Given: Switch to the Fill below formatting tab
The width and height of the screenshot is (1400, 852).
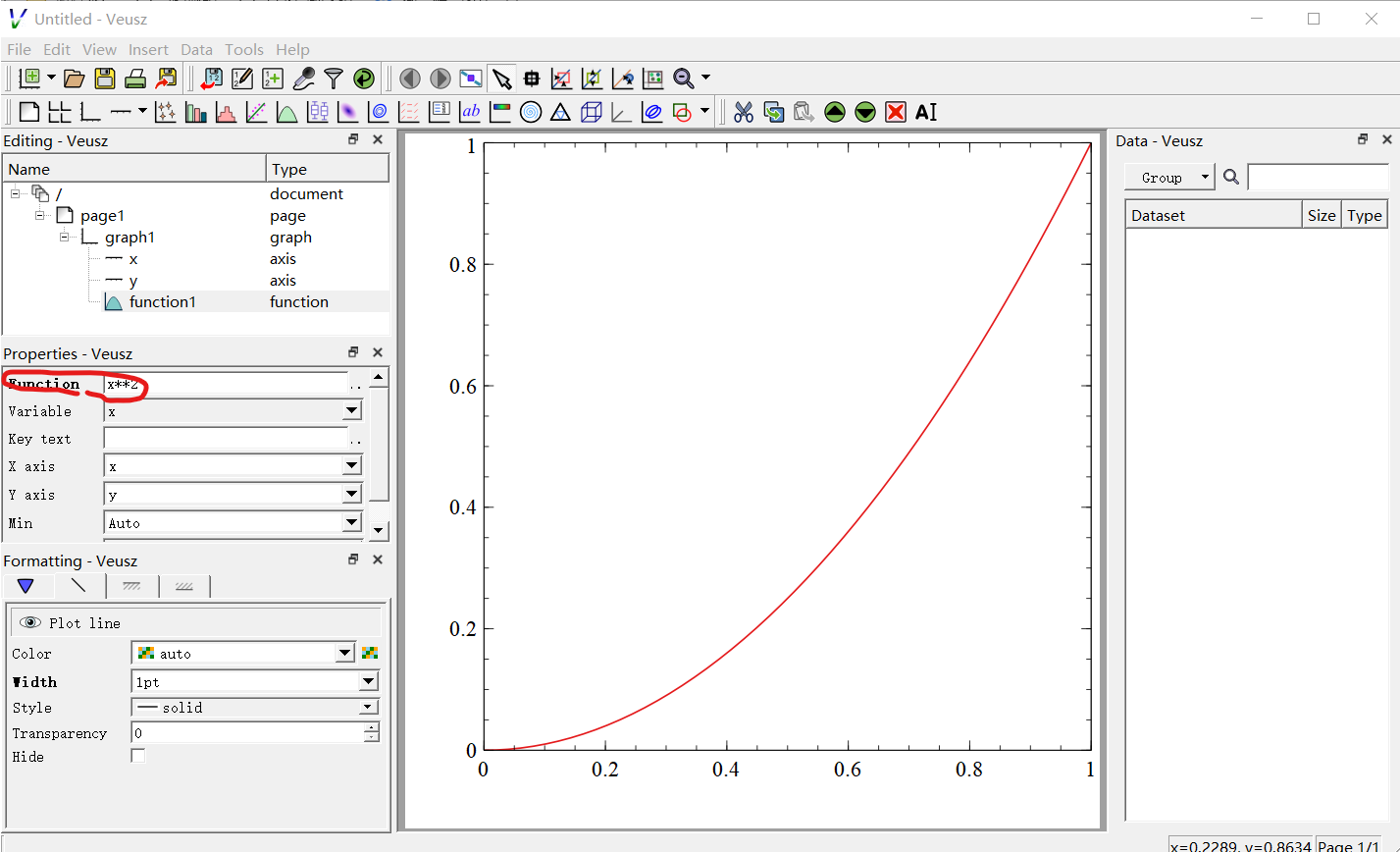Looking at the screenshot, I should 131,586.
